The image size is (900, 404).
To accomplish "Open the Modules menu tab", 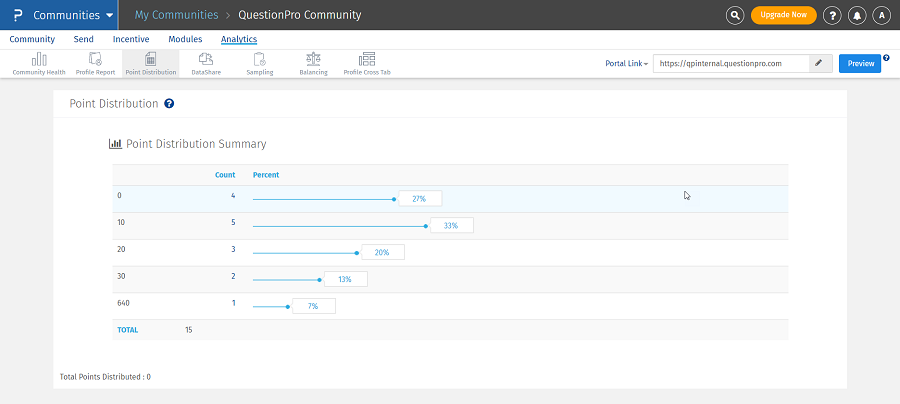I will click(185, 39).
